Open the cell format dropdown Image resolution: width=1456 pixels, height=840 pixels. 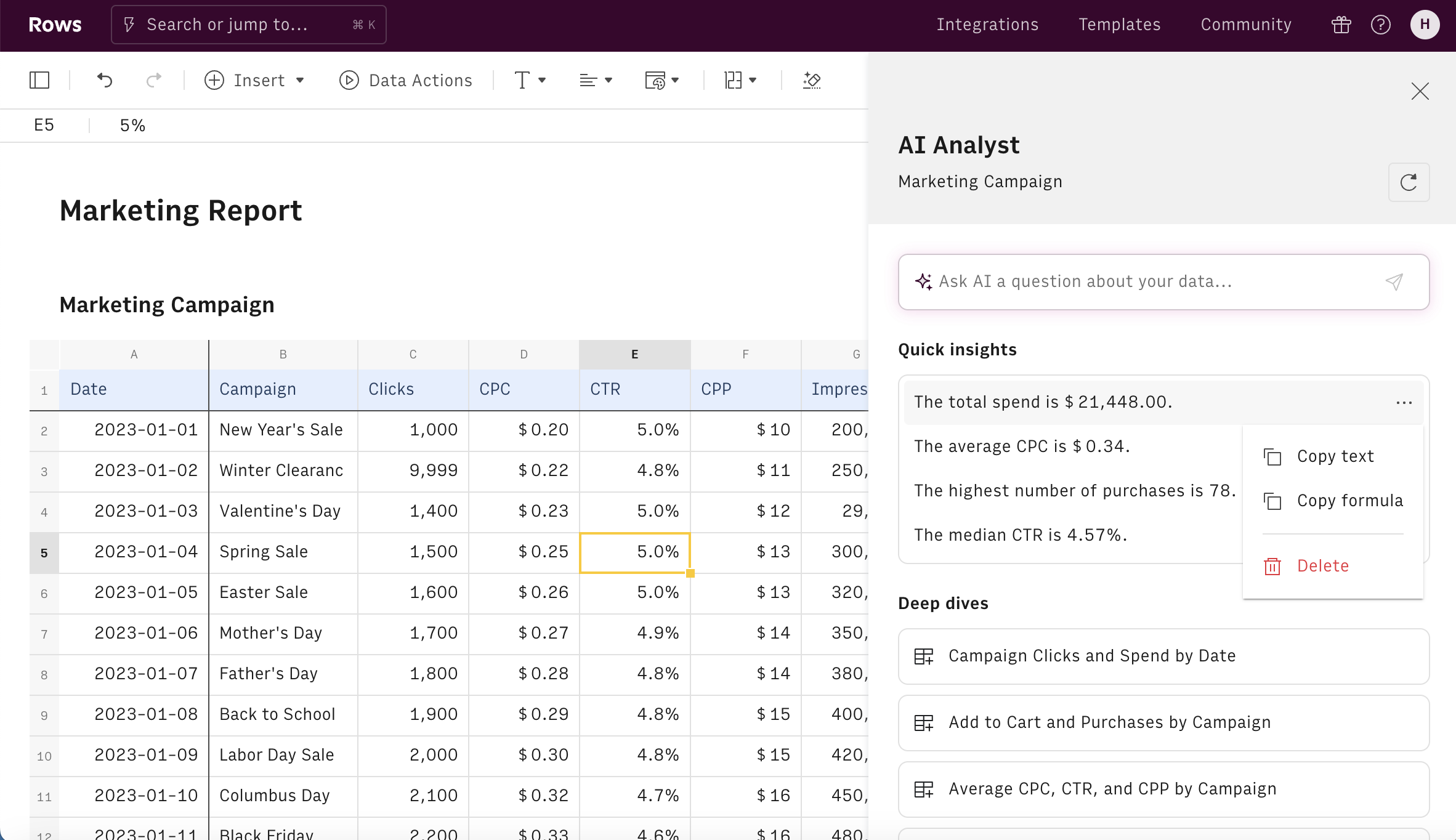661,80
